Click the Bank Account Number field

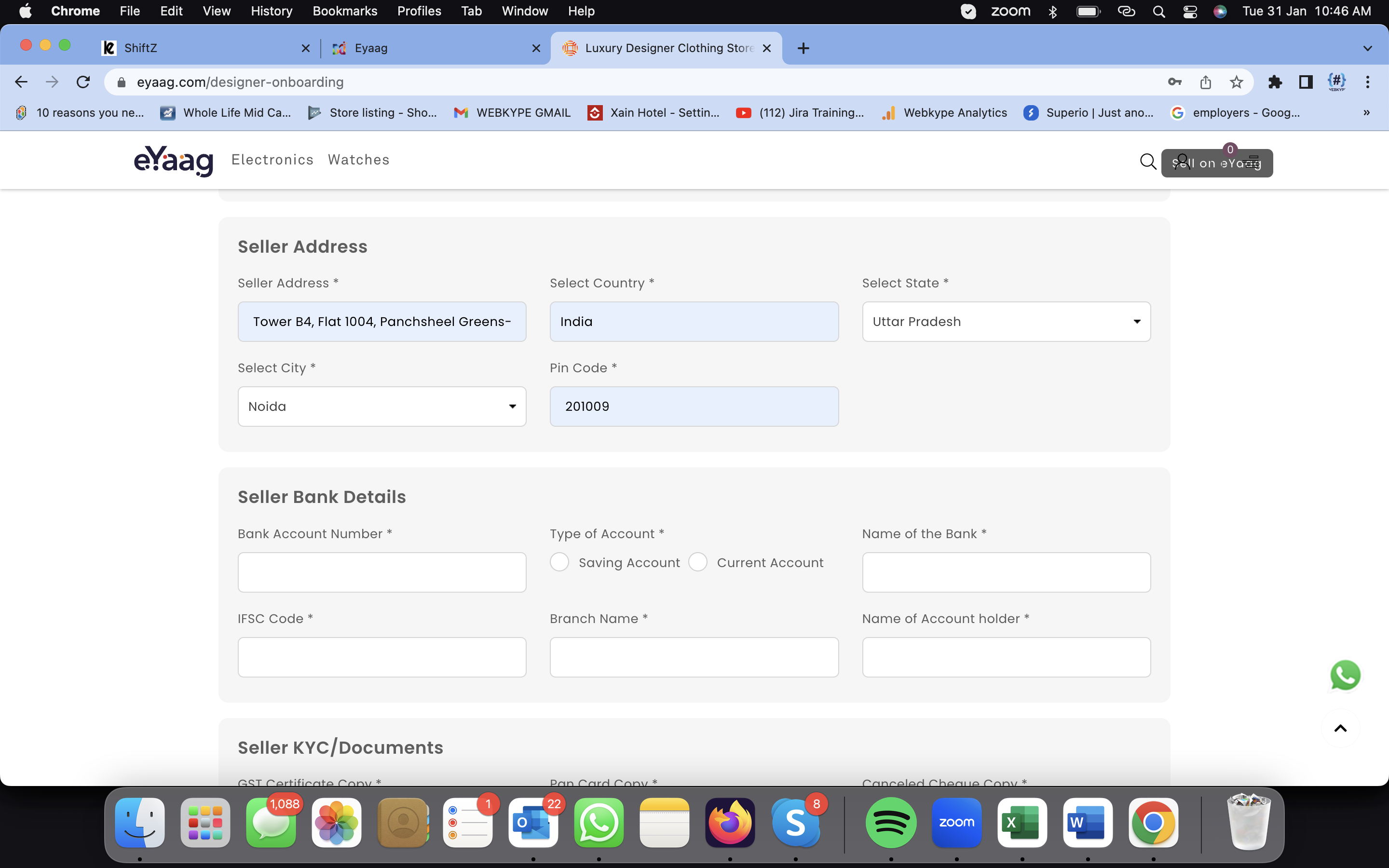(x=381, y=572)
